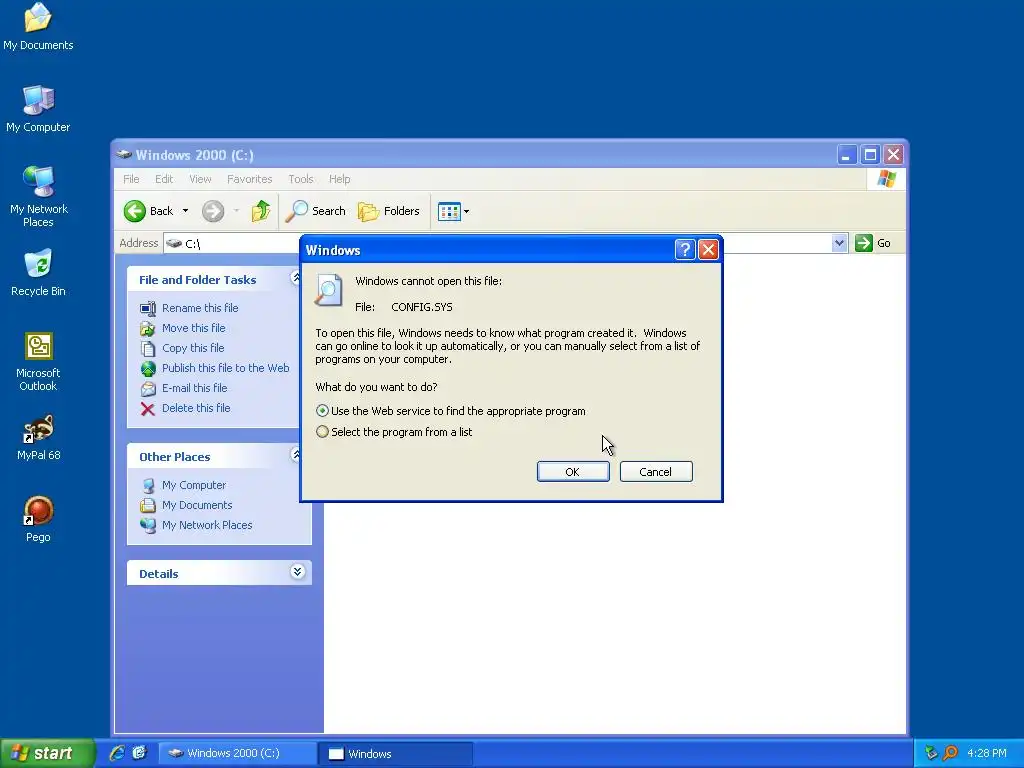Go up one folder level
The width and height of the screenshot is (1024, 768).
[x=261, y=211]
